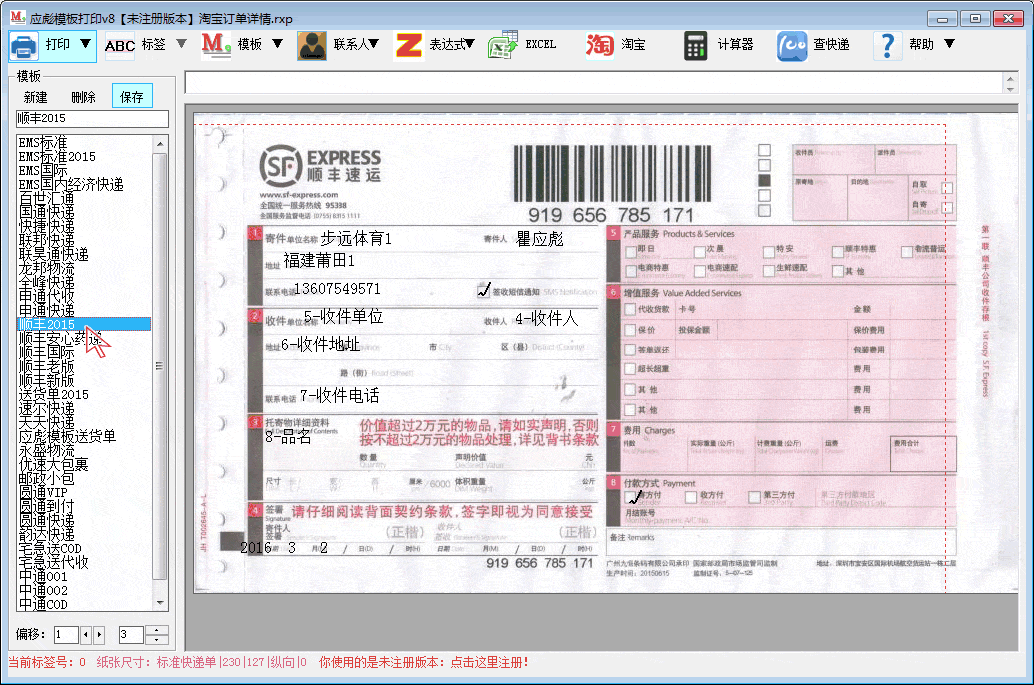Expand the 表达式 dropdown arrow
This screenshot has width=1034, height=685.
coord(469,44)
